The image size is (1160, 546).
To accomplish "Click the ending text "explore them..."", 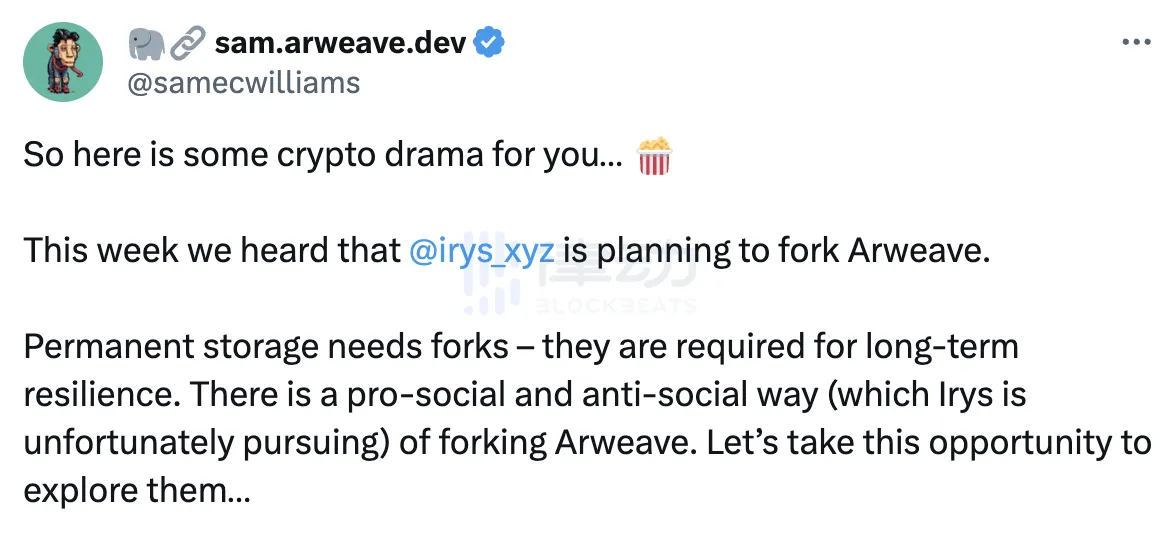I will [x=137, y=489].
